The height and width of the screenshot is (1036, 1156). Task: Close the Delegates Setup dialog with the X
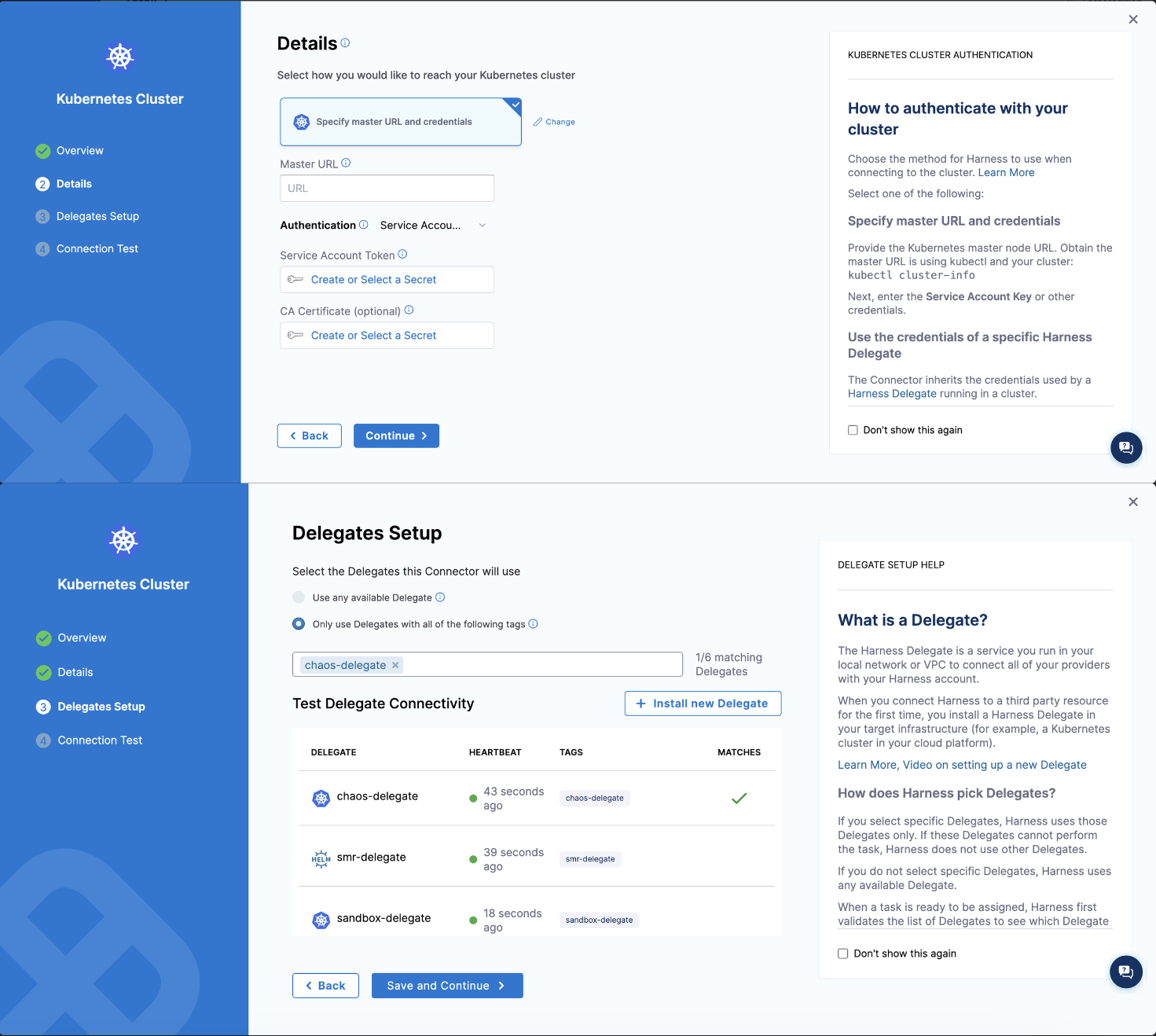pyautogui.click(x=1133, y=501)
